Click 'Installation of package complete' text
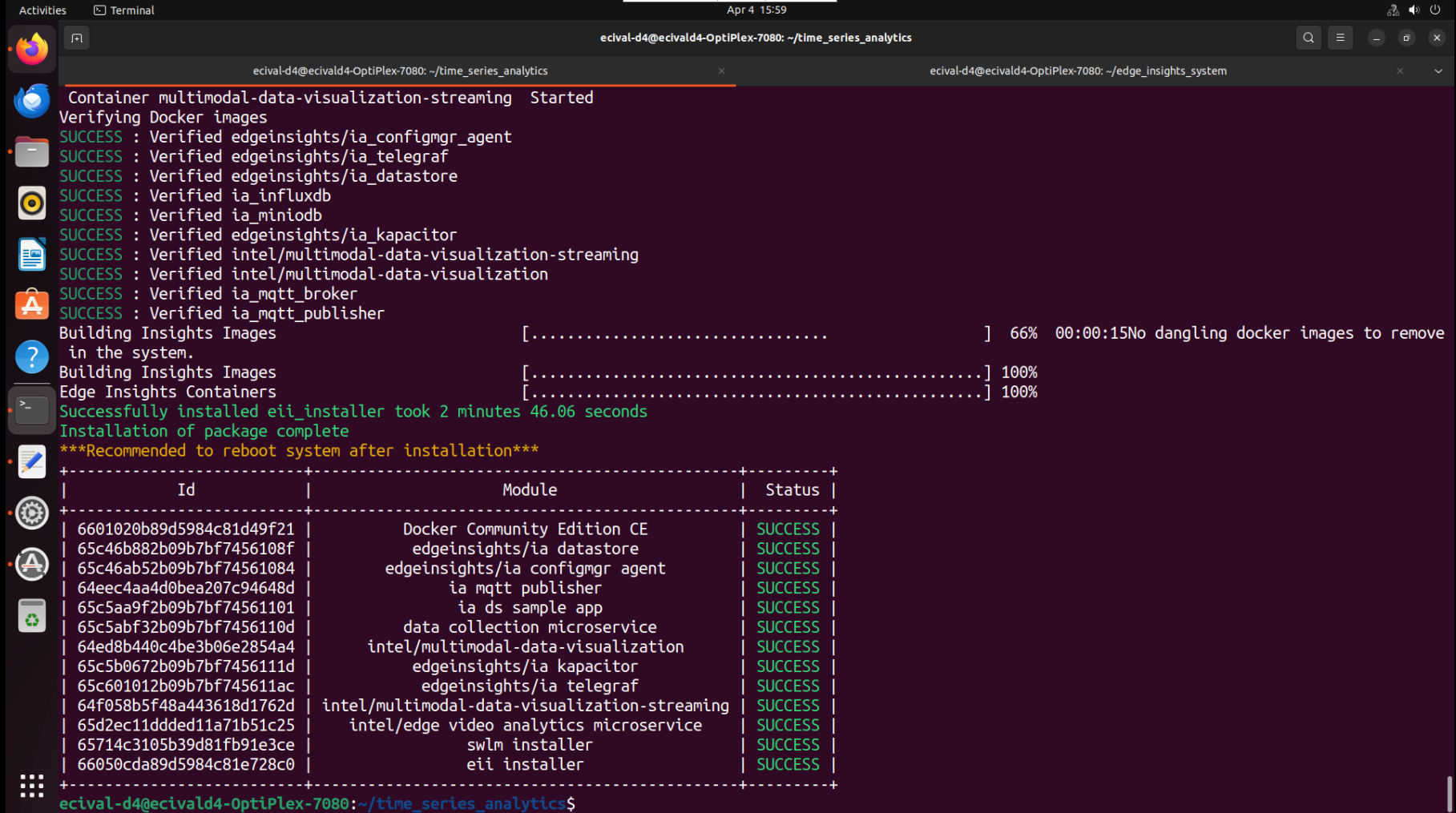 click(x=204, y=431)
